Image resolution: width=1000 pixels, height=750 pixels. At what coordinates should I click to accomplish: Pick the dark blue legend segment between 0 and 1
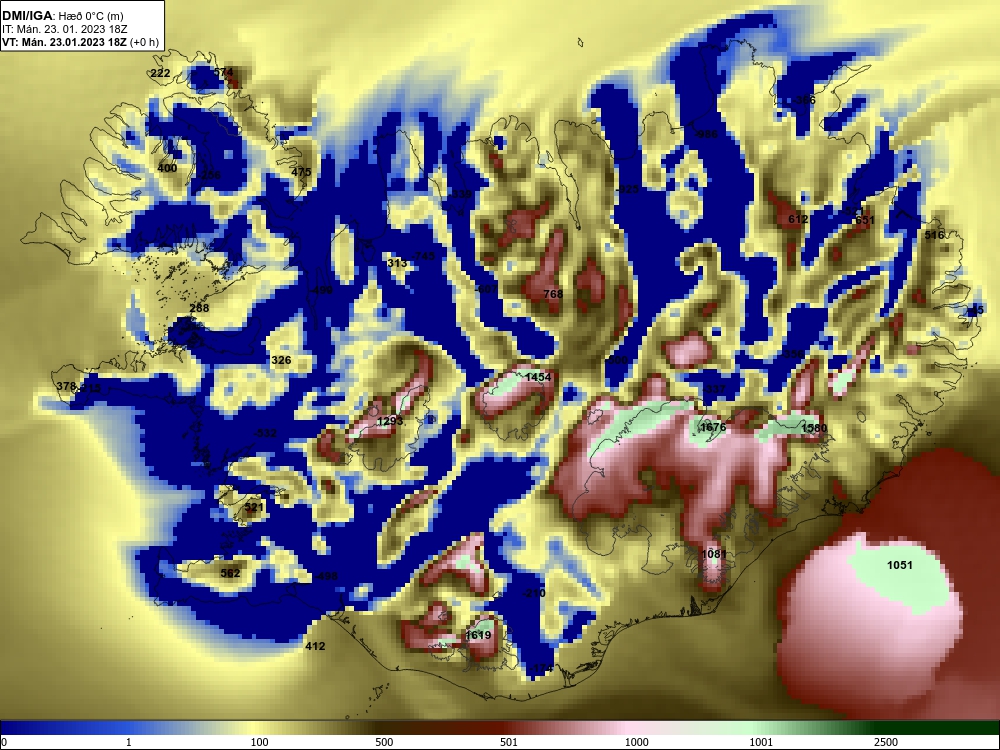[64, 728]
